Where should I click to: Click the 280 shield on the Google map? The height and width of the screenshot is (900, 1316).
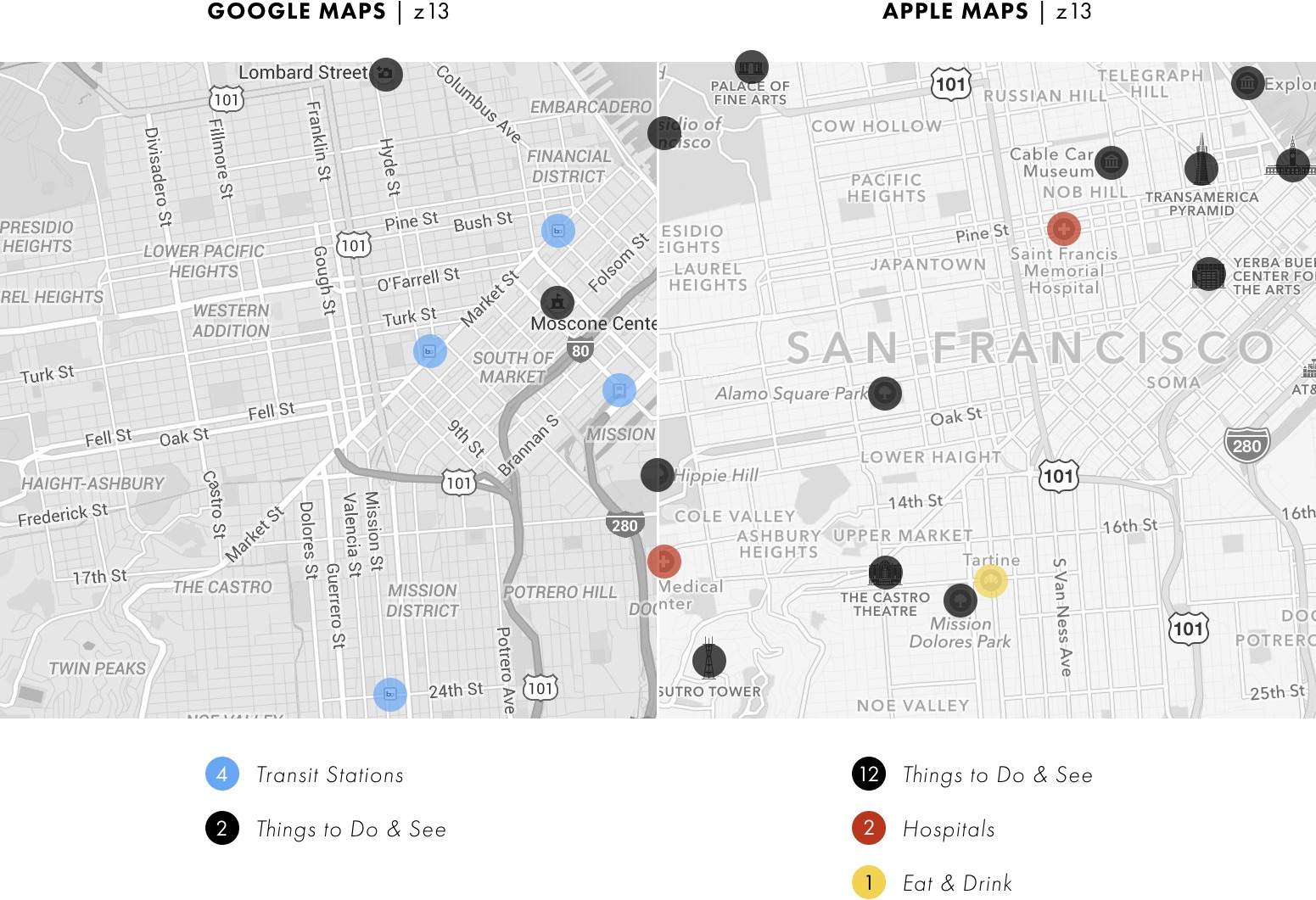[624, 524]
